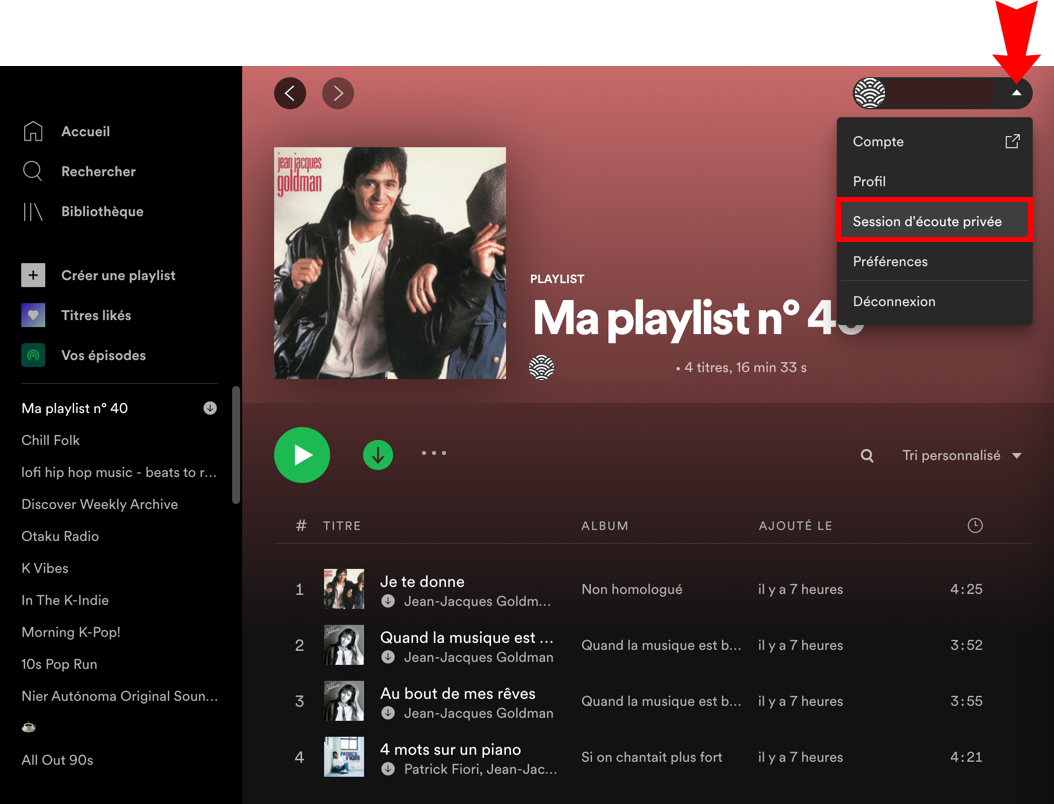This screenshot has width=1054, height=804.
Task: Open the Accueil home icon
Action: (x=34, y=131)
